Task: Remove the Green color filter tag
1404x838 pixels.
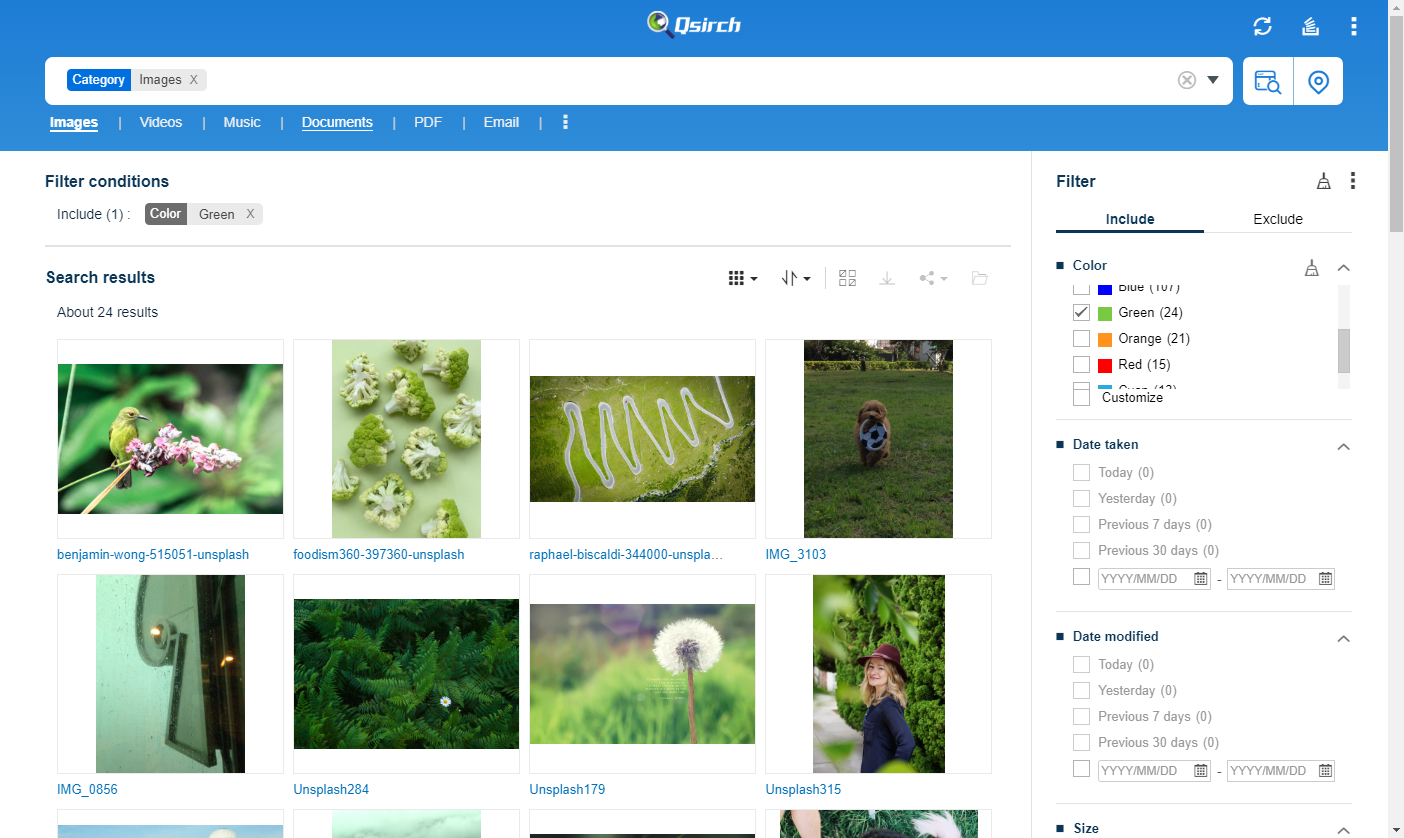Action: [x=250, y=214]
